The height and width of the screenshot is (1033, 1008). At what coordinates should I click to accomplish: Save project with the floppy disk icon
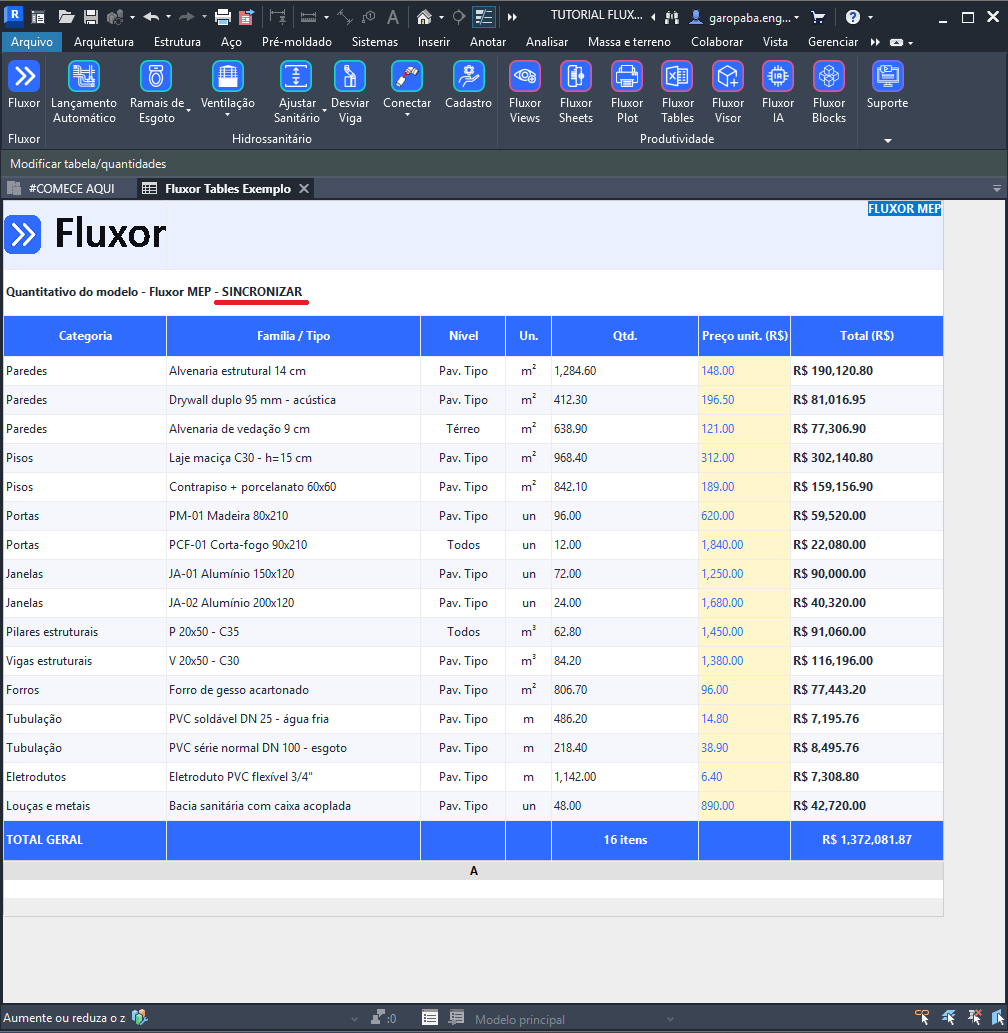point(91,17)
